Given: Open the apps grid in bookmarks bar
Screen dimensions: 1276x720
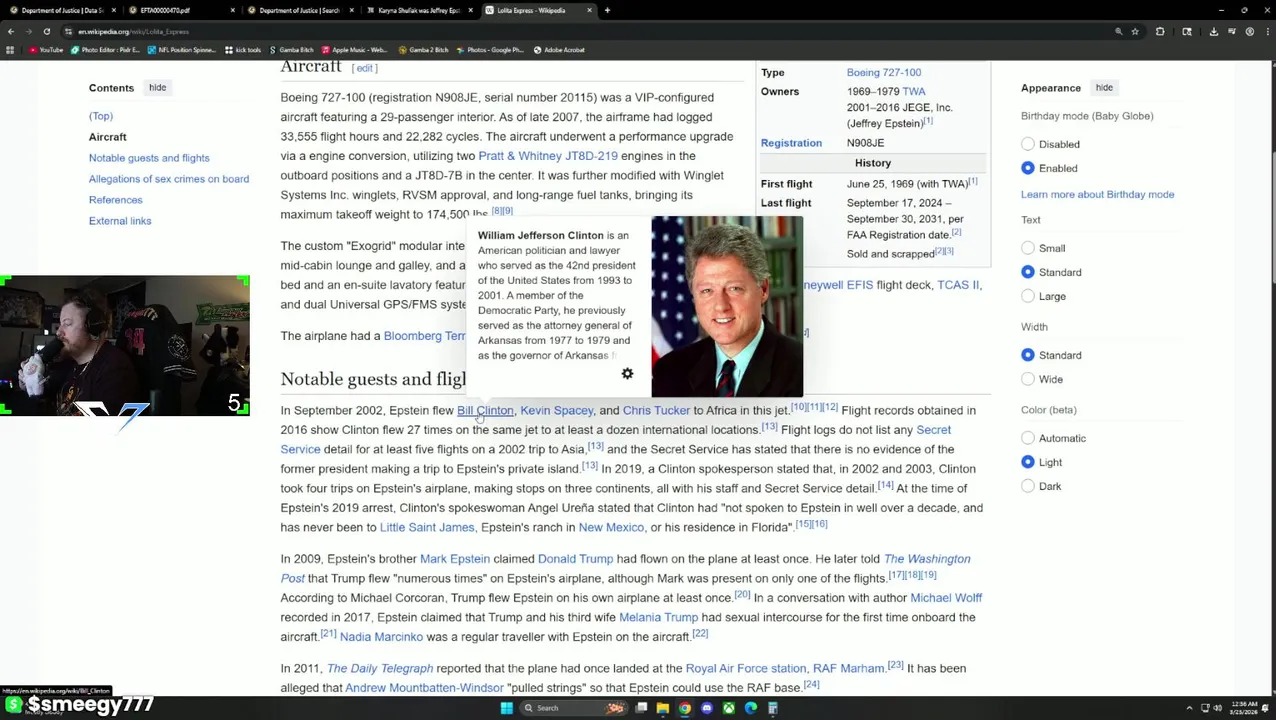Looking at the screenshot, I should coord(10,50).
